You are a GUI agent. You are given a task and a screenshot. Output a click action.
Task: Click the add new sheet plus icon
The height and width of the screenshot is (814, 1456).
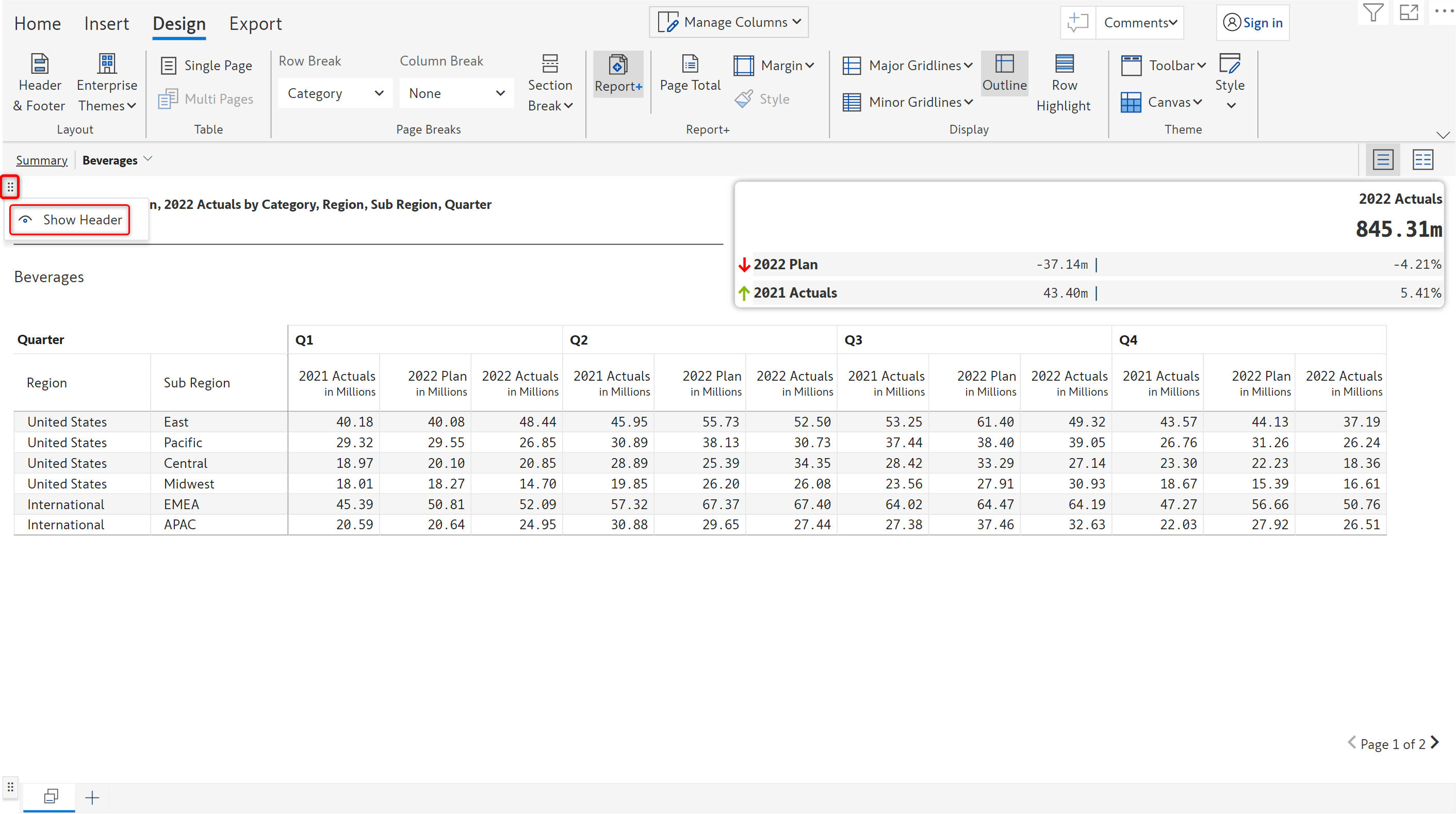(92, 797)
